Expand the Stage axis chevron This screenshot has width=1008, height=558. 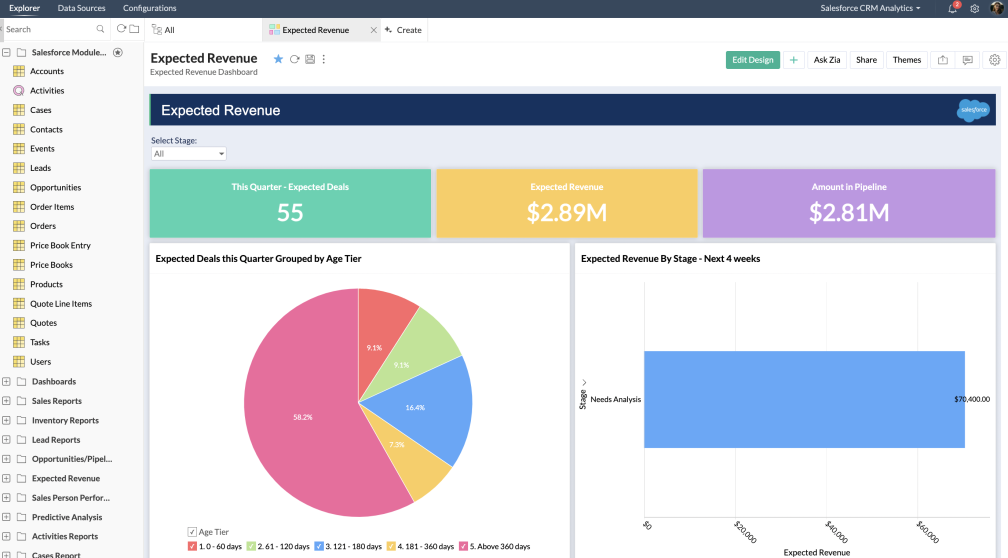click(584, 382)
